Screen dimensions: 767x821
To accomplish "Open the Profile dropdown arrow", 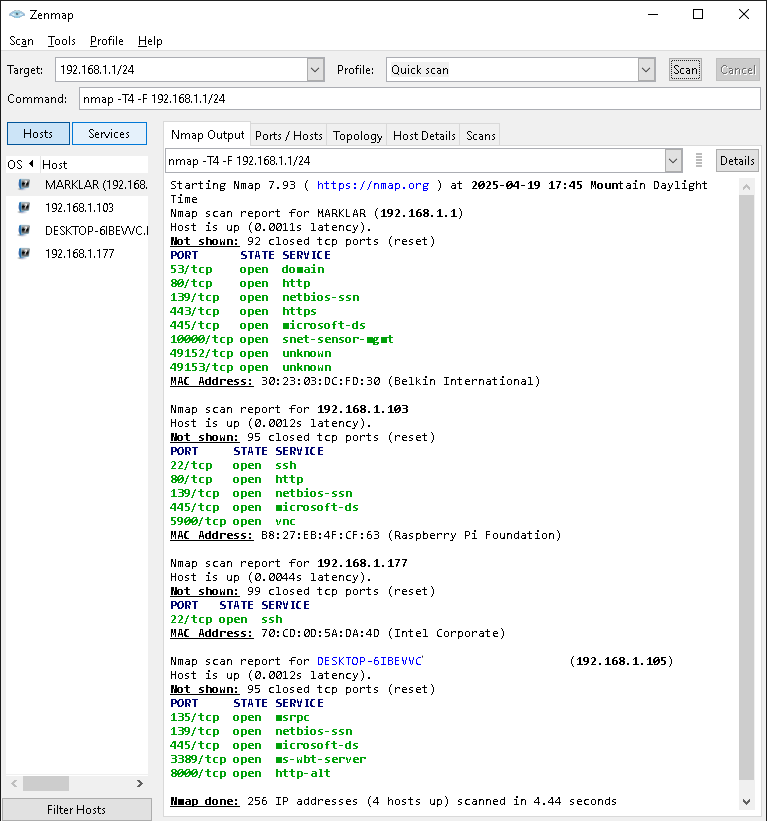I will 646,70.
